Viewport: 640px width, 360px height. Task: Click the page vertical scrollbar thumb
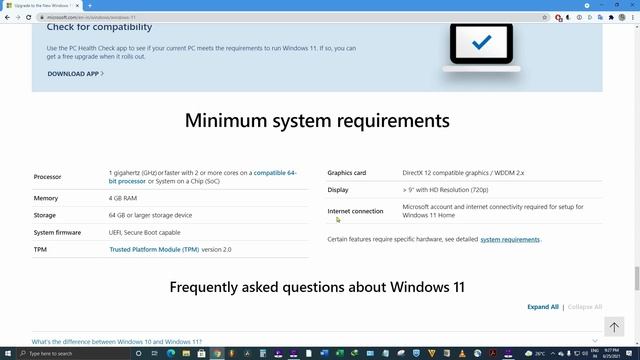coord(637,278)
